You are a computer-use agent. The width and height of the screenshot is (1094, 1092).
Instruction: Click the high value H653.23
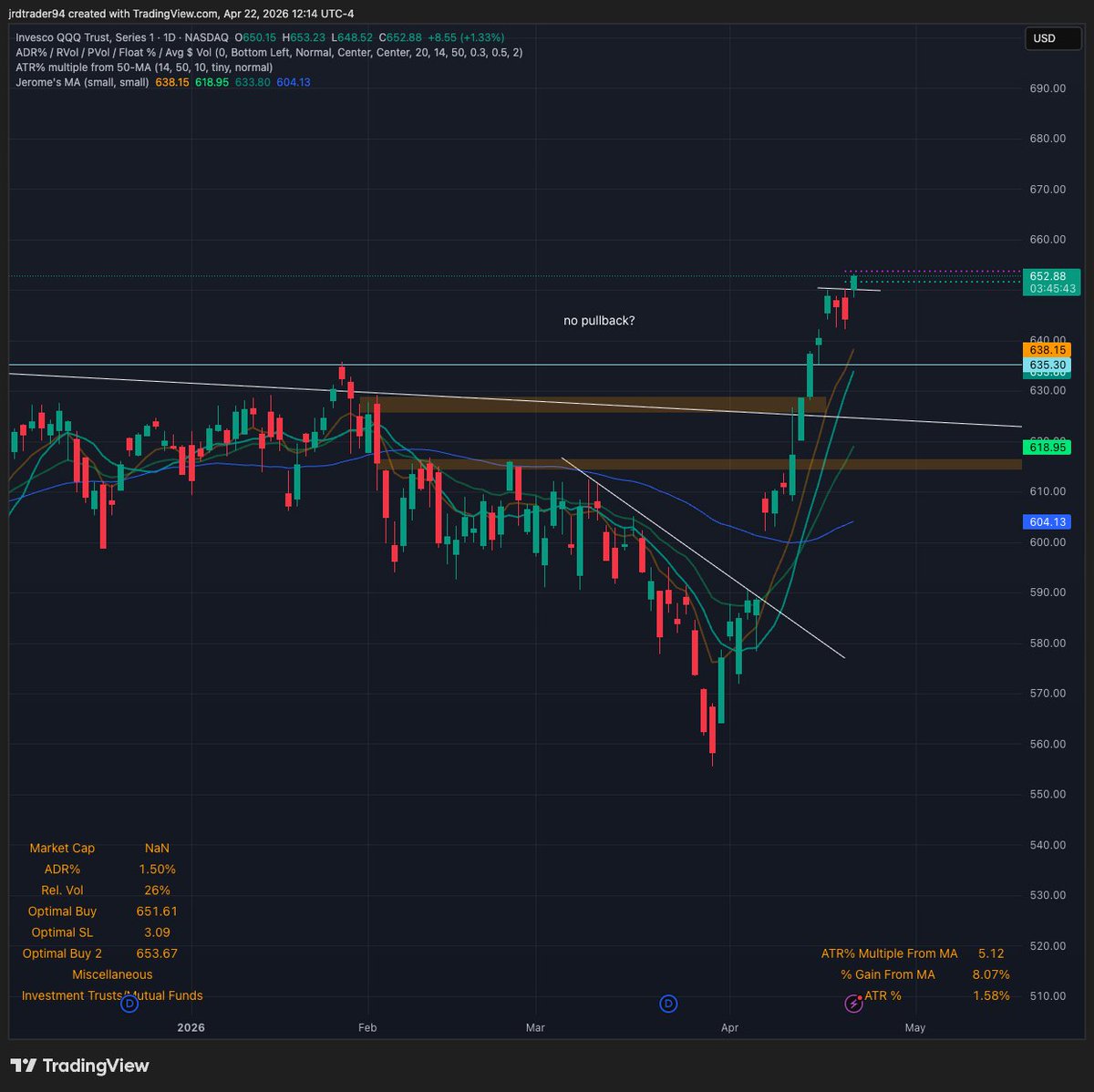[x=304, y=37]
